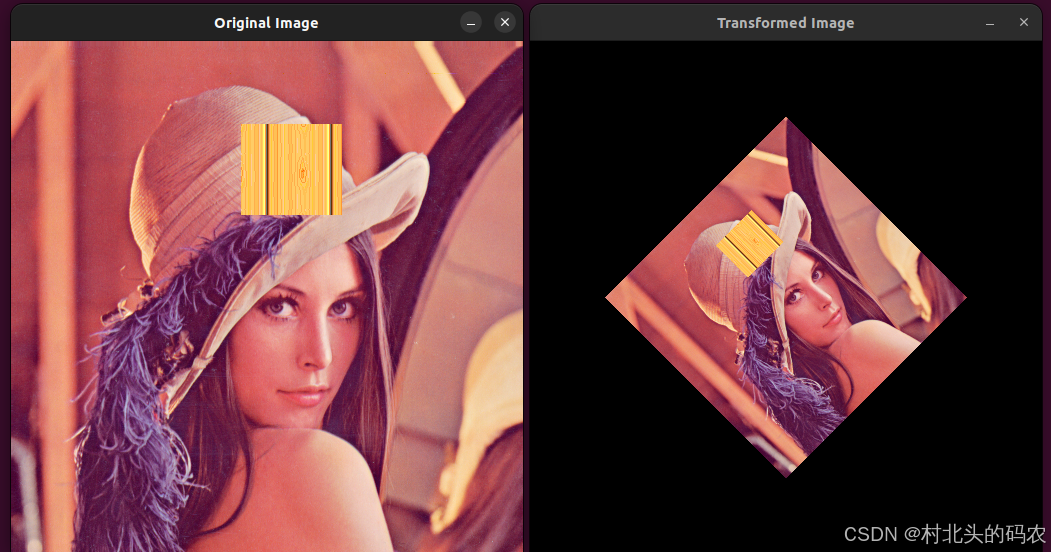Minimize the Original Image window
The width and height of the screenshot is (1051, 552).
point(471,23)
